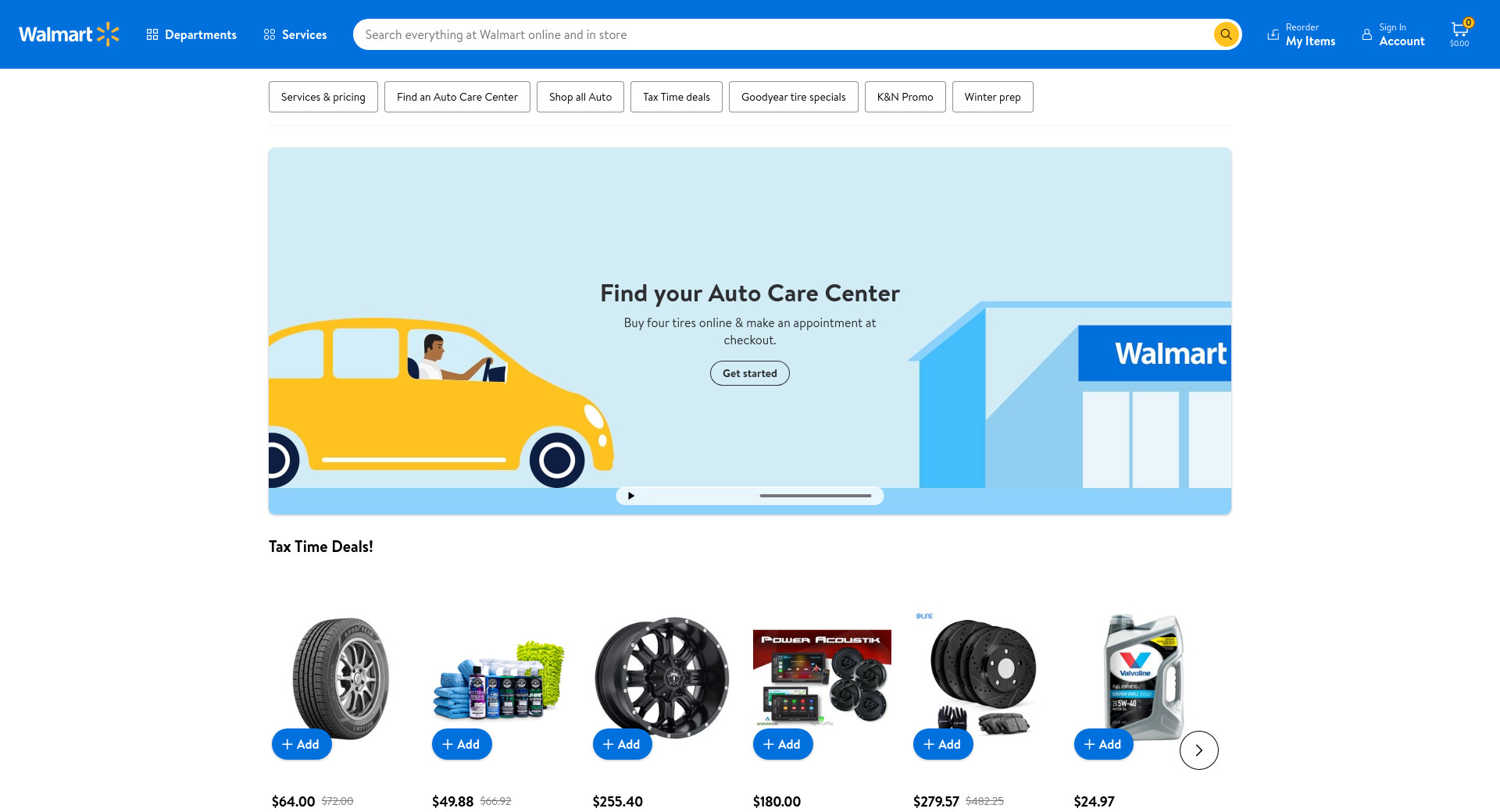Click the carousel progress bar
Screen dimensions: 1500x812
point(815,496)
